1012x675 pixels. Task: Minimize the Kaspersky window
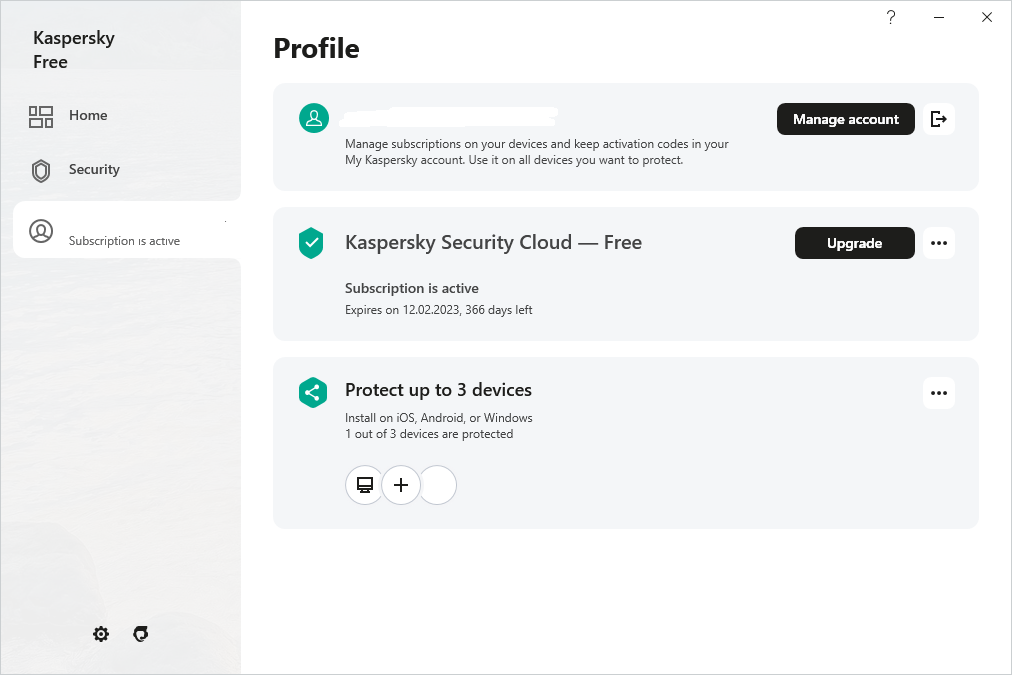click(939, 17)
